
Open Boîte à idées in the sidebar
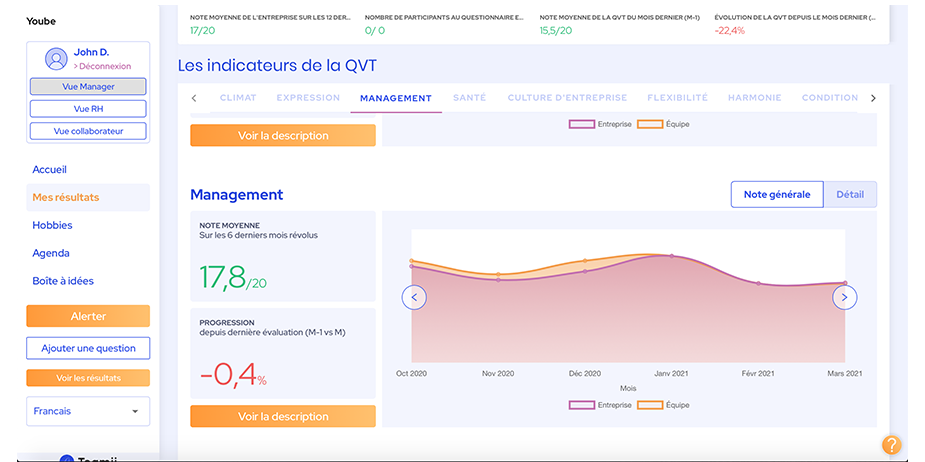coord(63,281)
